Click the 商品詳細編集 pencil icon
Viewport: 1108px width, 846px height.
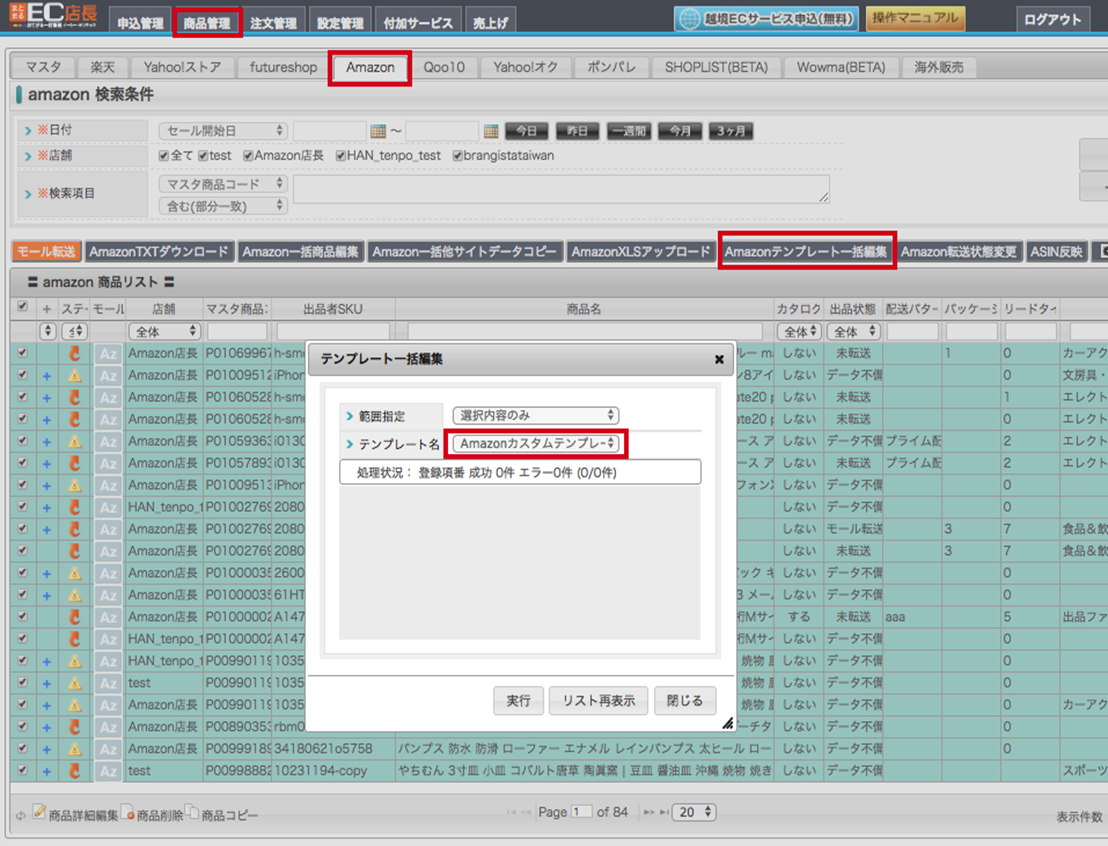pos(39,812)
